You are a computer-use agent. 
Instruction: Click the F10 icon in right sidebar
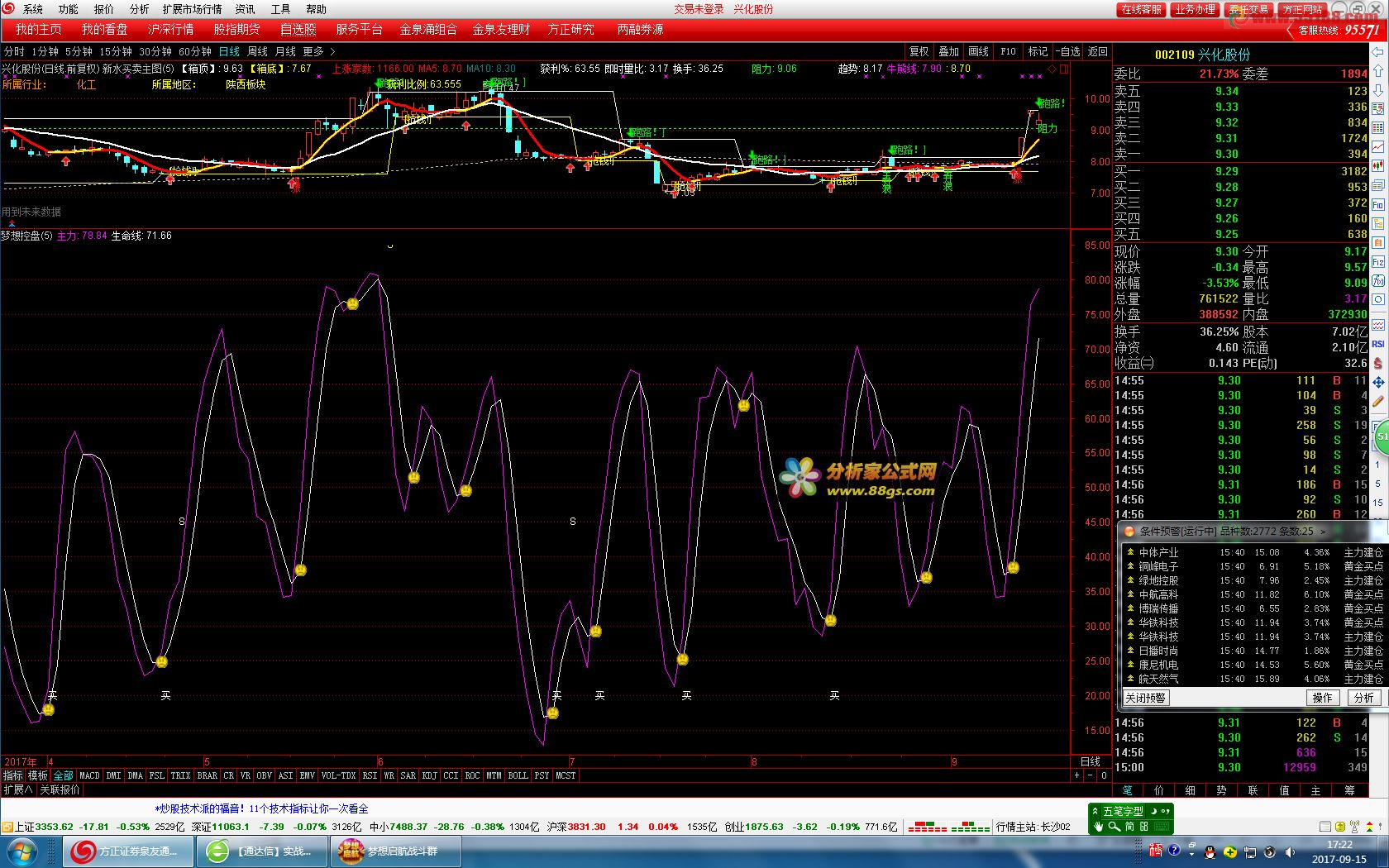click(1378, 204)
